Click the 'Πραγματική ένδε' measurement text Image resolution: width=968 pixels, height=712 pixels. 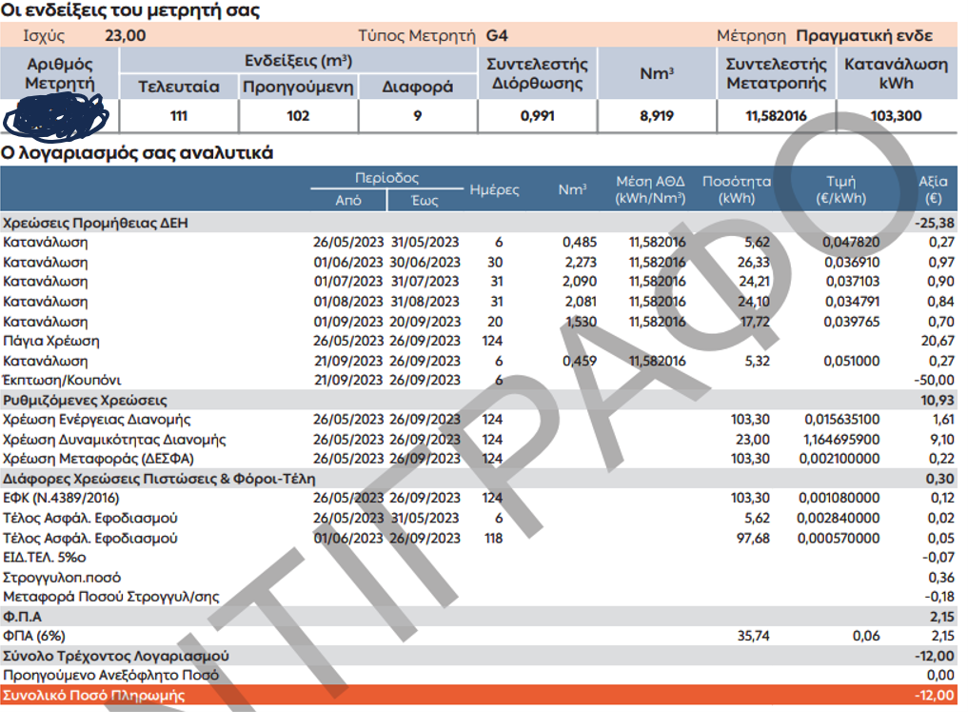[864, 36]
